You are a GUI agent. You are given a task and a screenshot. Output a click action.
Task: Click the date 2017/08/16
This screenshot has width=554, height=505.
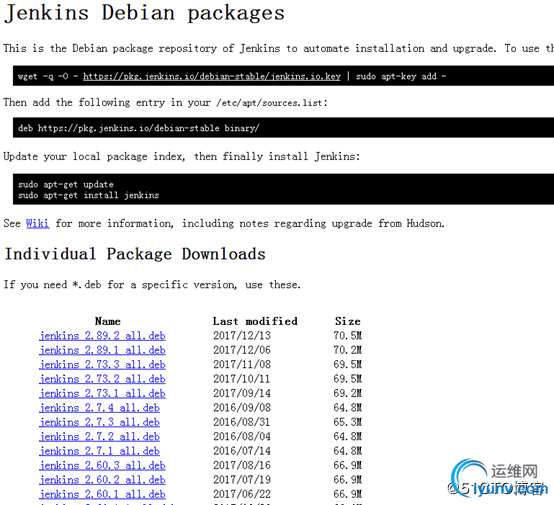click(x=242, y=465)
